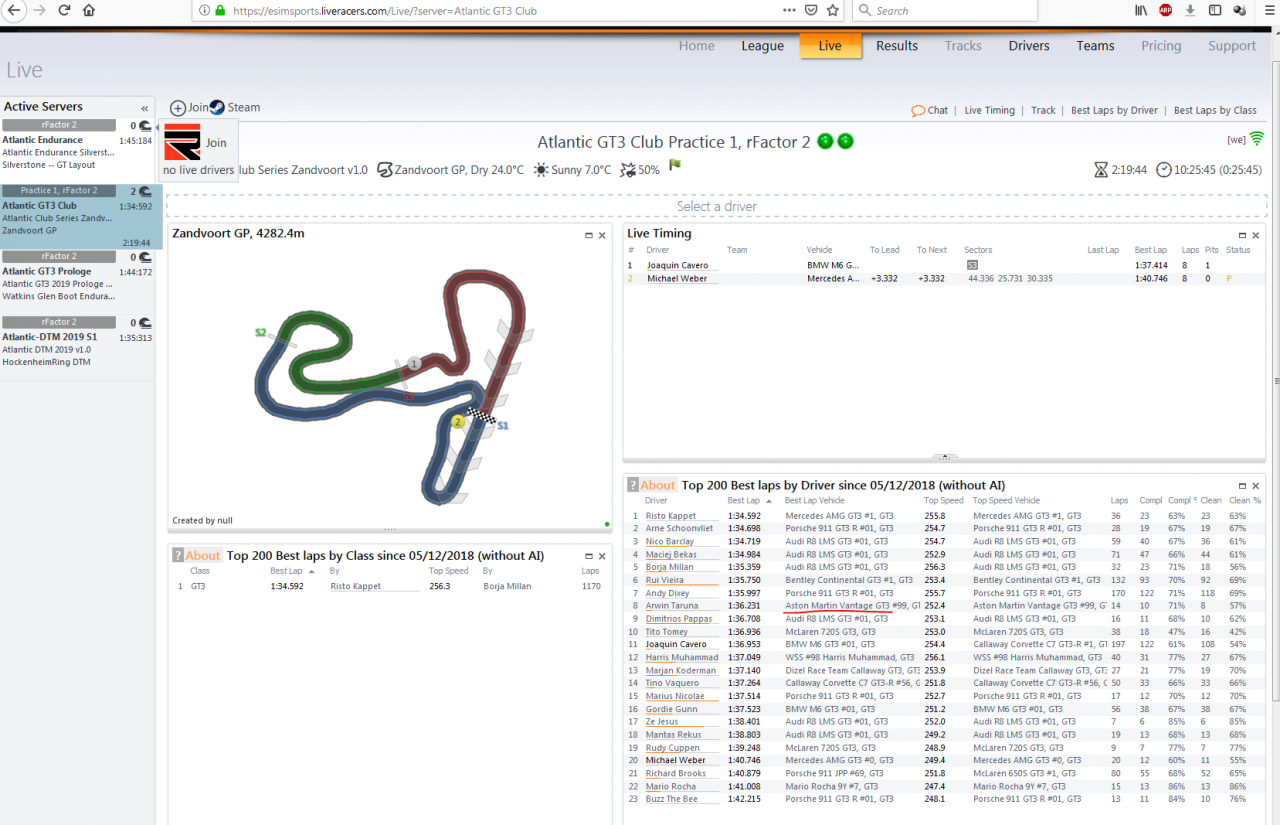Open the Results tab
The image size is (1280, 825).
coord(897,46)
